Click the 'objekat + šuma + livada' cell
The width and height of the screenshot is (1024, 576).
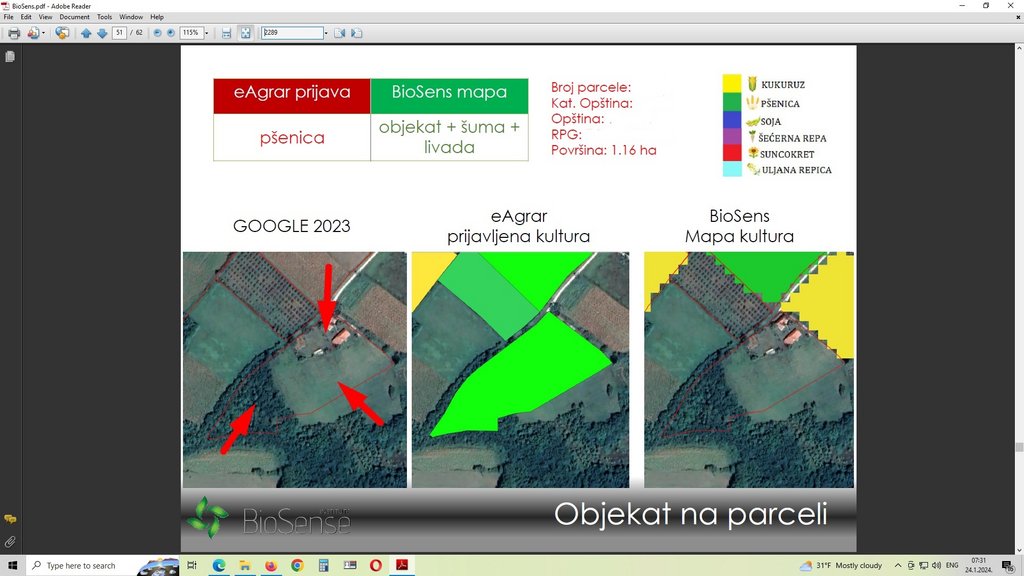point(449,137)
